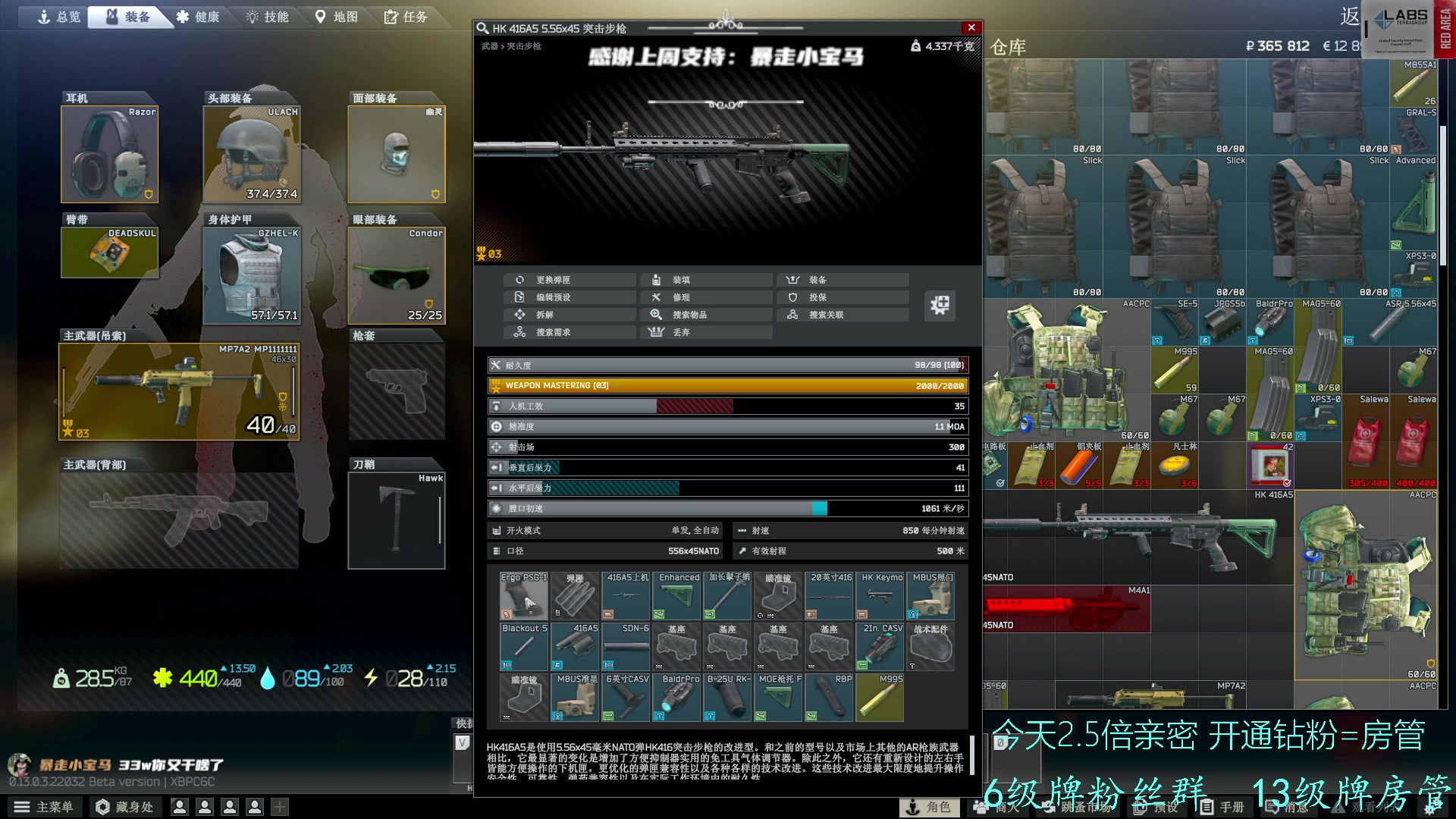The height and width of the screenshot is (819, 1456).
Task: Open the 地图 (Map) tab
Action: pos(337,17)
